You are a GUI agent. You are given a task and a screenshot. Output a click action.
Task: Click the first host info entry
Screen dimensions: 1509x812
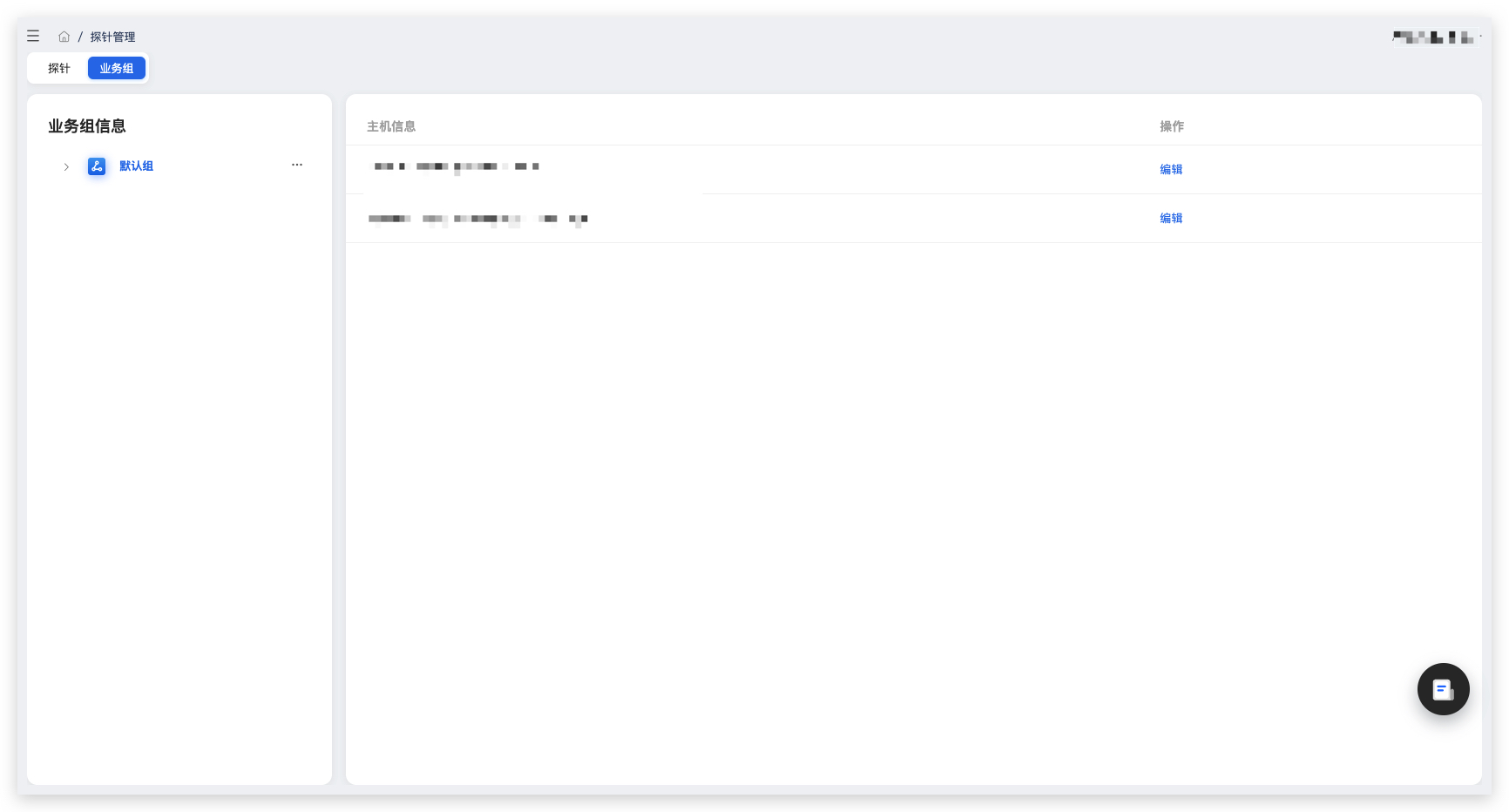click(457, 166)
